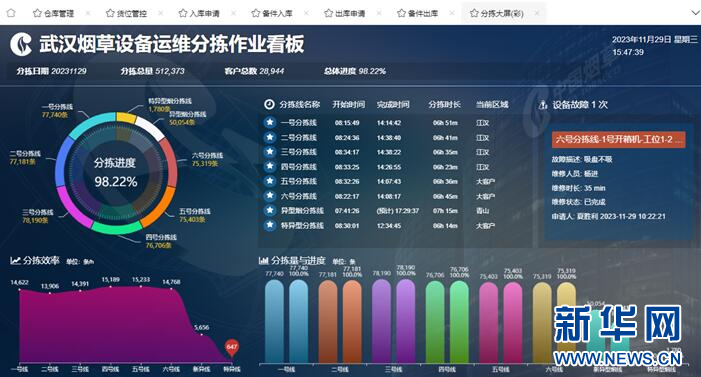Viewport: 701px width, 377px height.
Task: Open the 出库申请 tab
Action: 345,13
